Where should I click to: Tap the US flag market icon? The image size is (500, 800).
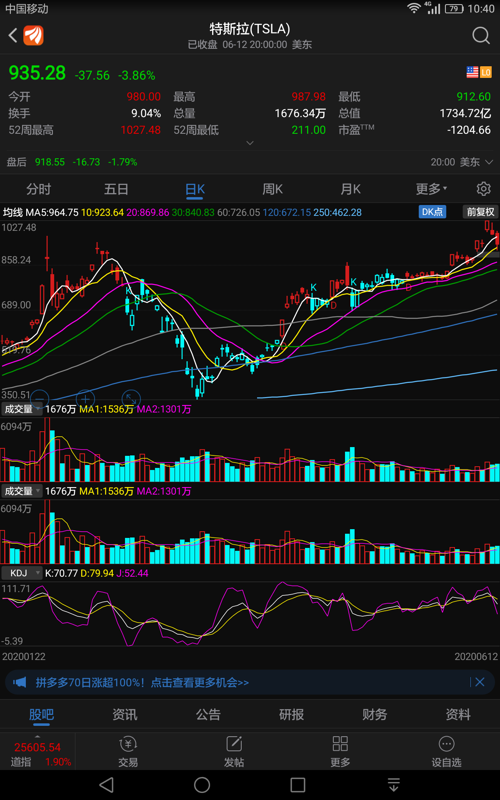(x=472, y=72)
